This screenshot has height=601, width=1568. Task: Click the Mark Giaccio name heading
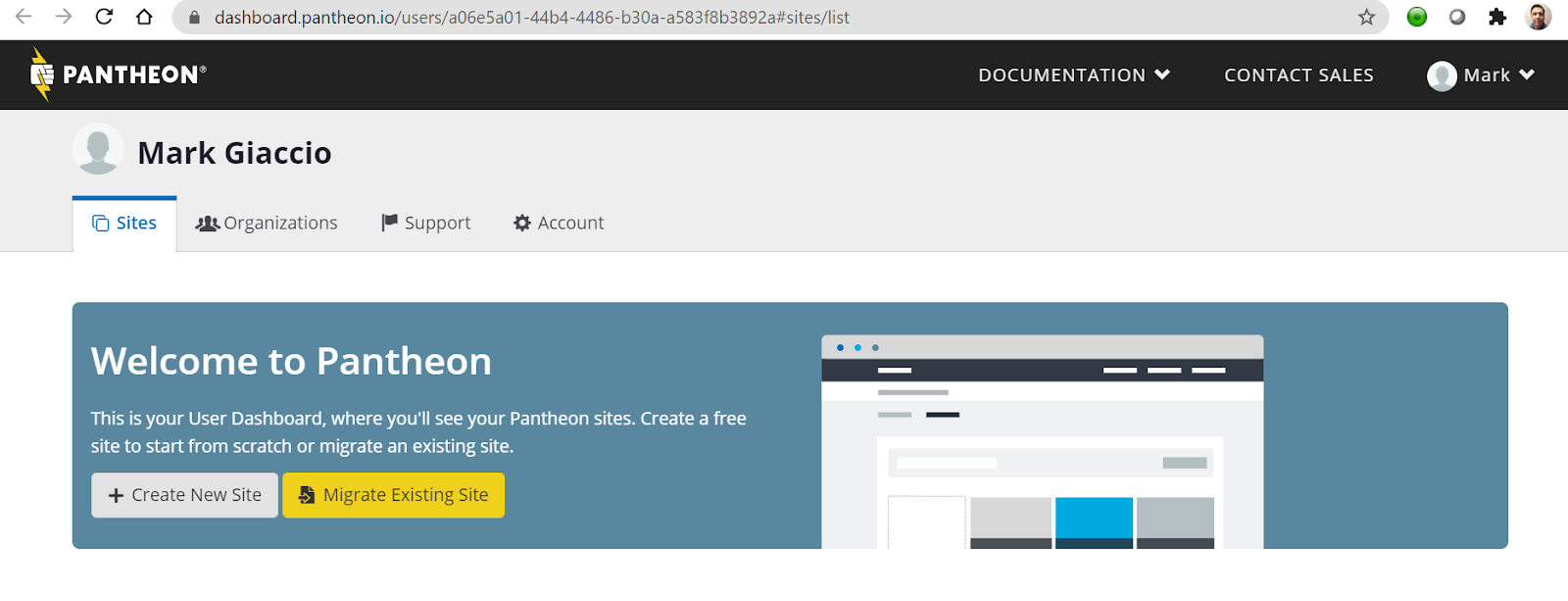(234, 153)
